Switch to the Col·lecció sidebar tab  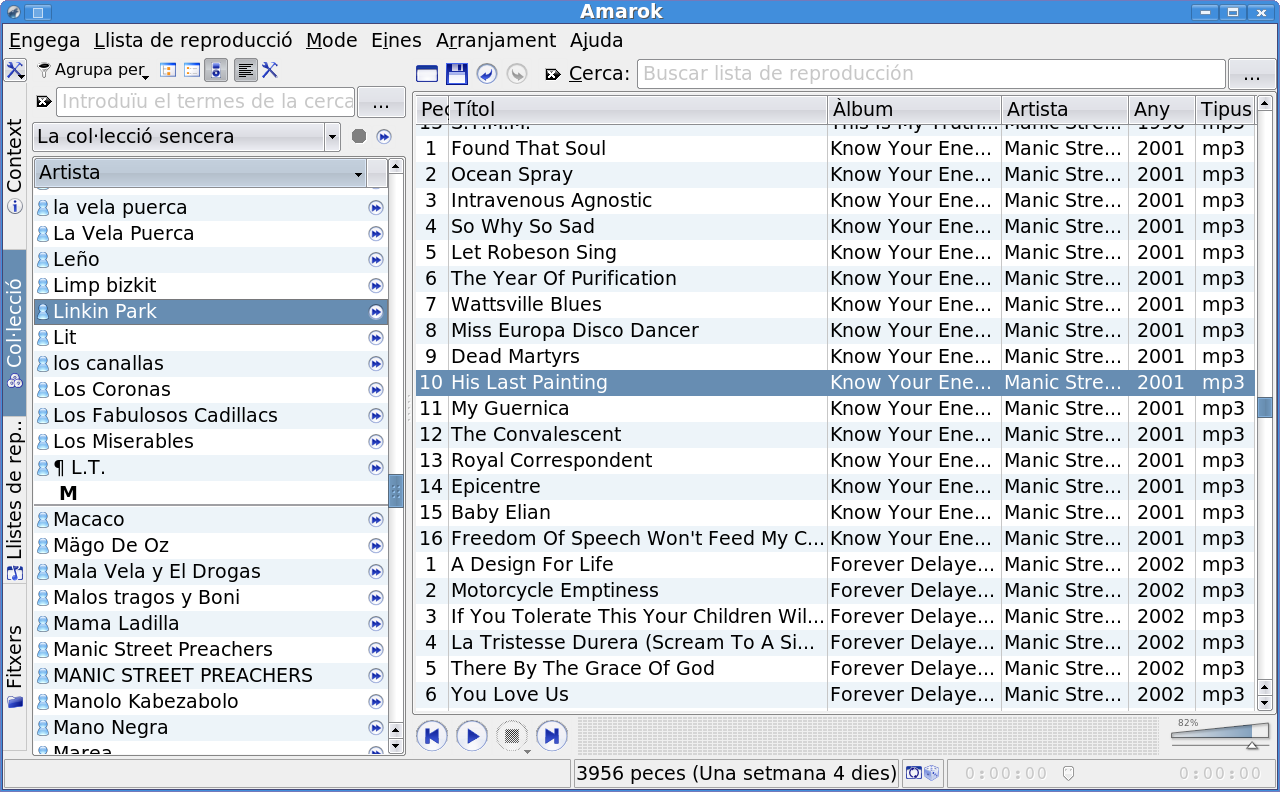(x=15, y=333)
